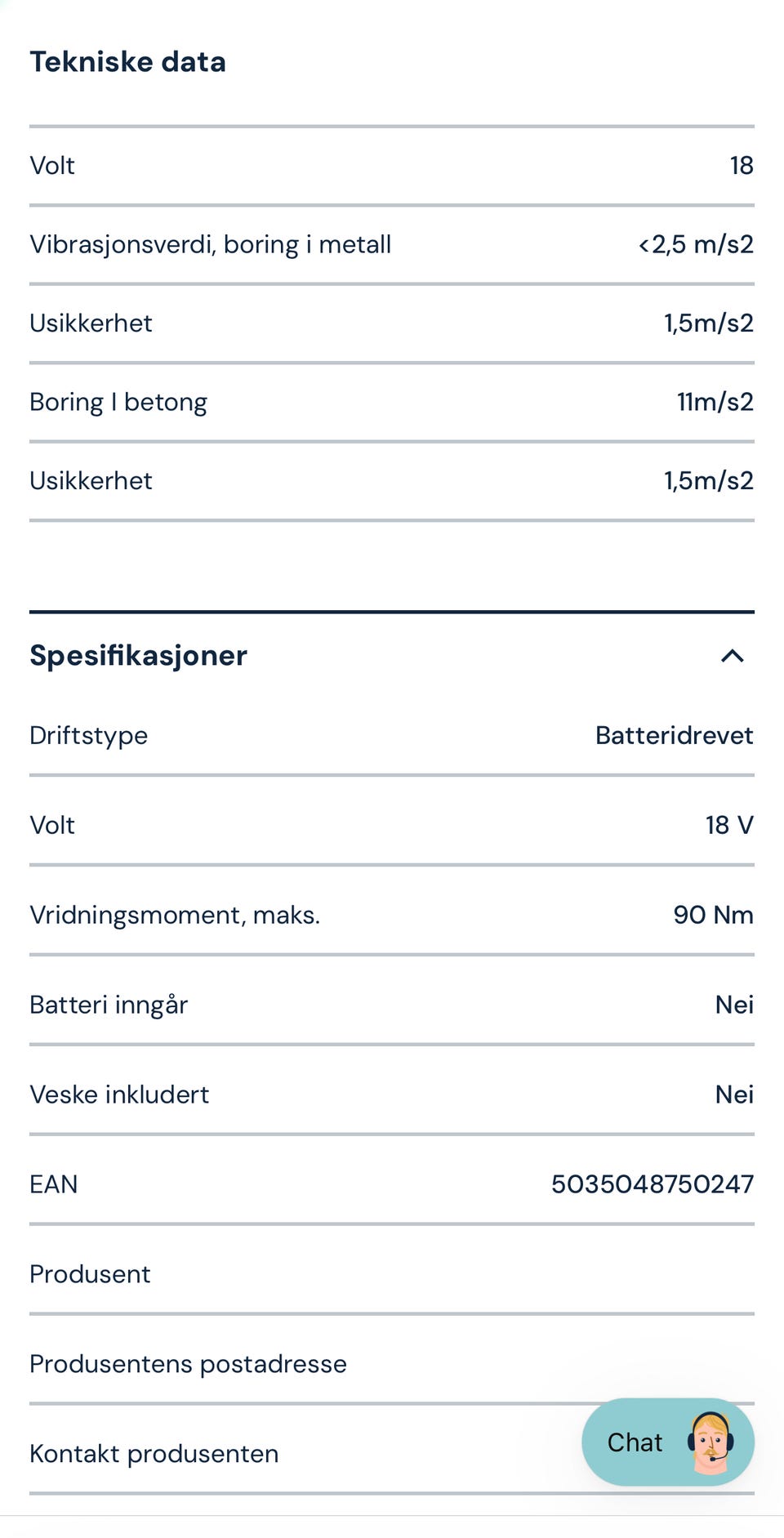Viewport: 784px width, 1538px height.
Task: Click the chat agent avatar icon
Action: [710, 1442]
